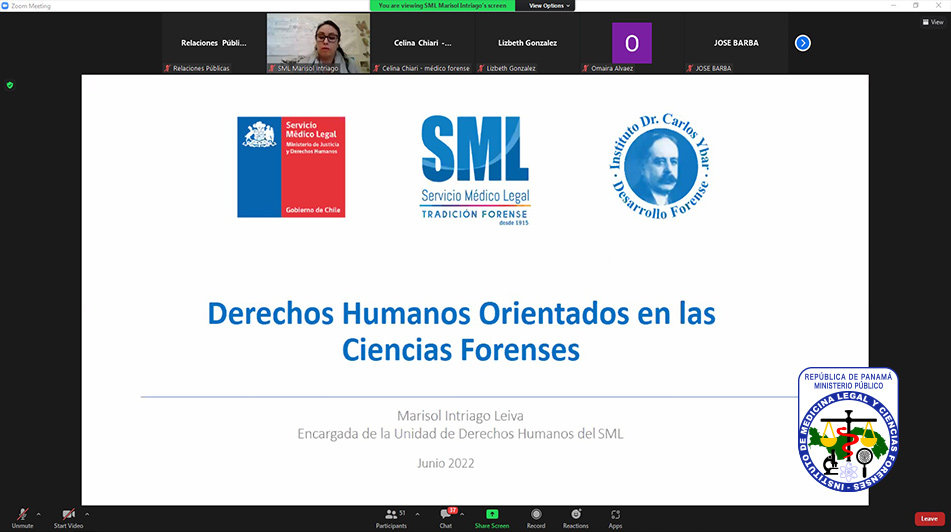Click the SML Servicio Médico Legal logo
Image resolution: width=951 pixels, height=532 pixels.
tap(476, 170)
